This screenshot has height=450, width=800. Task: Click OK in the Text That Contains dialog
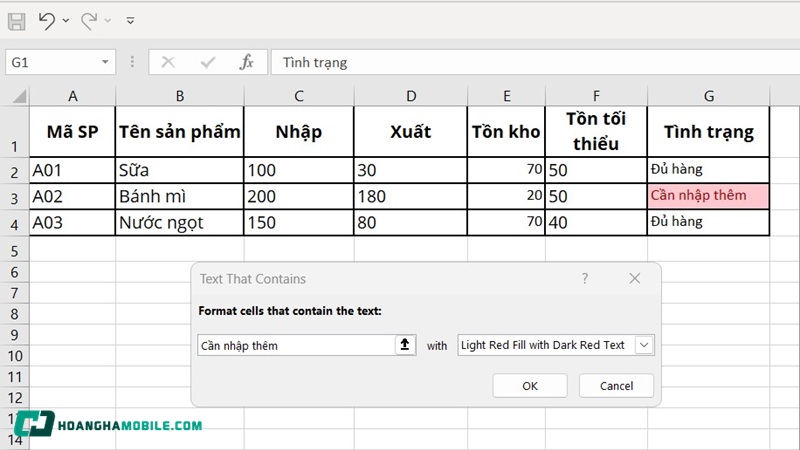pyautogui.click(x=530, y=386)
